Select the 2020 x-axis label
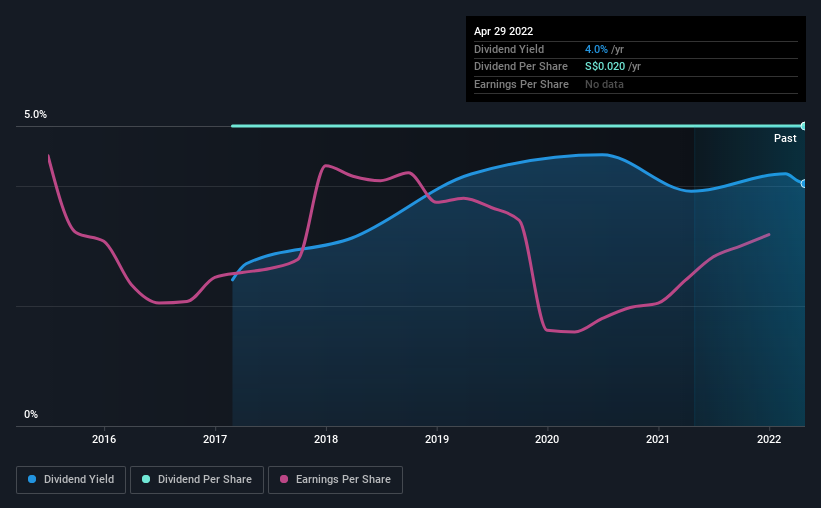 click(x=547, y=439)
